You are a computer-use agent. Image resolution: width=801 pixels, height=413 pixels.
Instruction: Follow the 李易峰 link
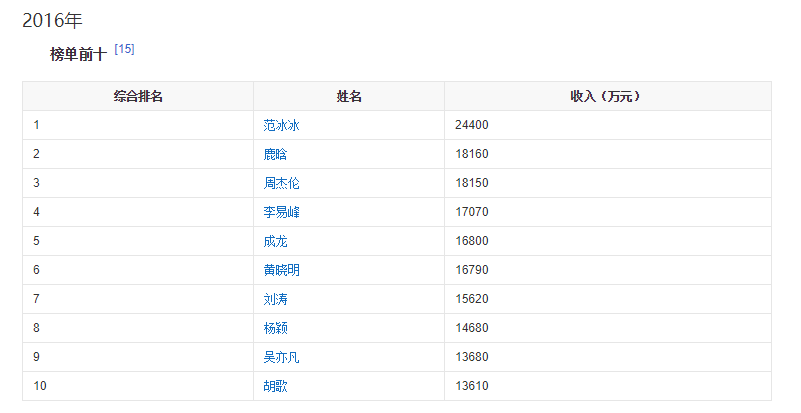pyautogui.click(x=281, y=212)
